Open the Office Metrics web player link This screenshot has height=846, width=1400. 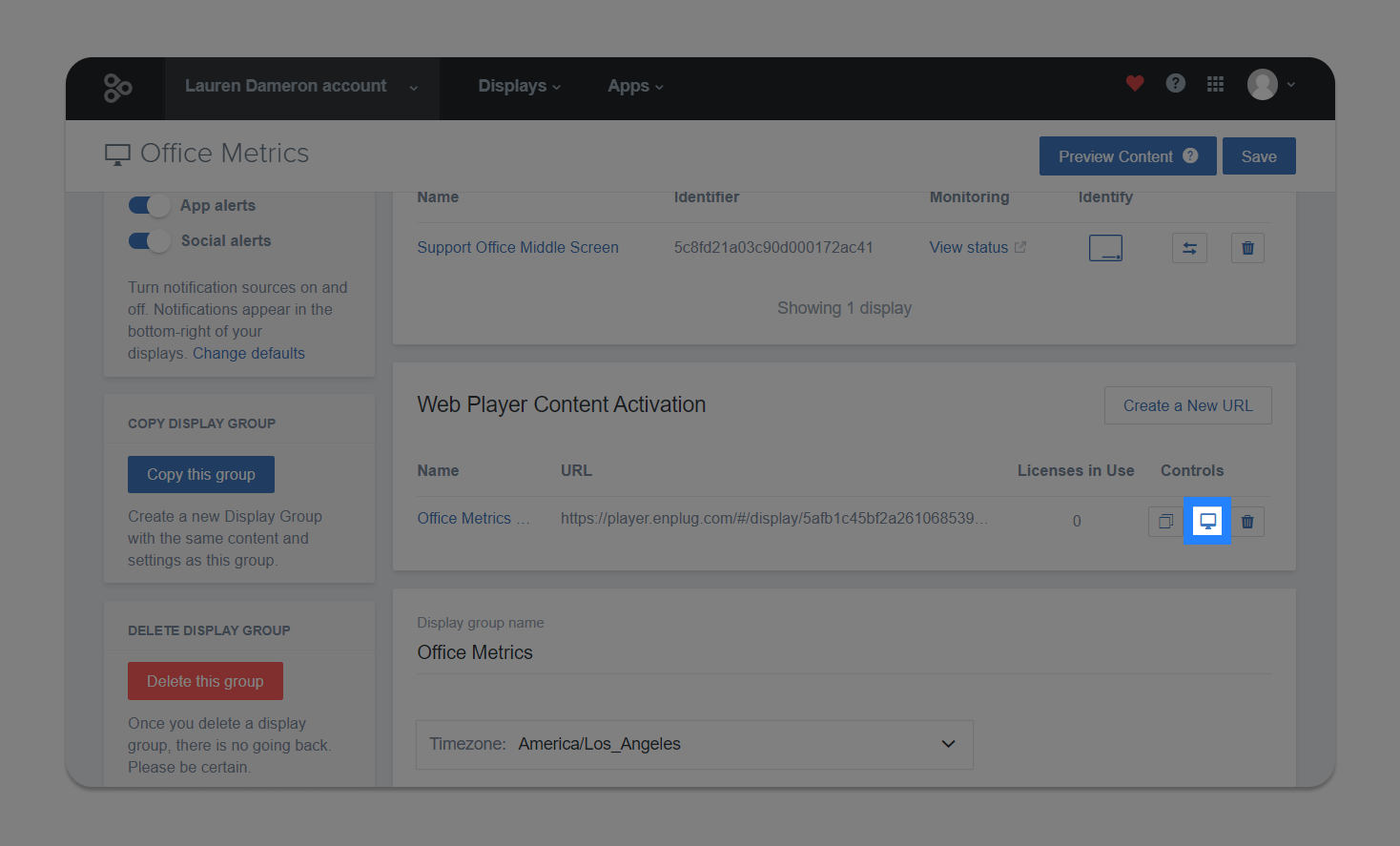click(473, 518)
